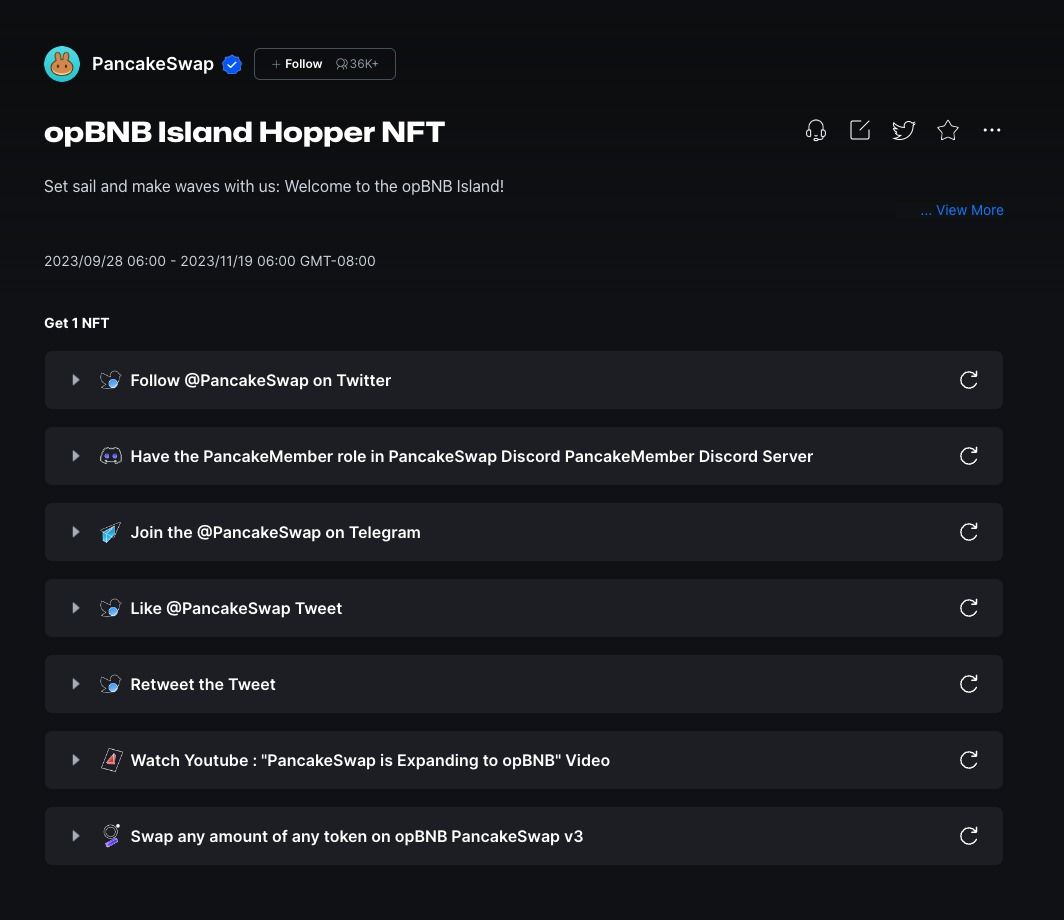Expand the Swap any token on opBNB task
Viewport: 1064px width, 920px height.
(76, 836)
